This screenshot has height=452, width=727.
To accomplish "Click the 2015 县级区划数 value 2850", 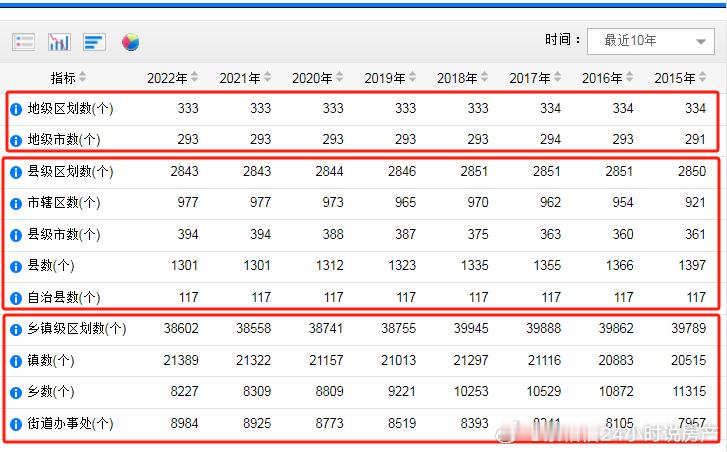I will coord(692,172).
